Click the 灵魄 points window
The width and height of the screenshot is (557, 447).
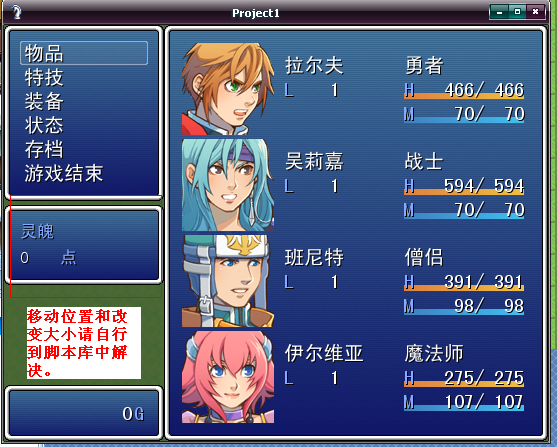point(84,245)
